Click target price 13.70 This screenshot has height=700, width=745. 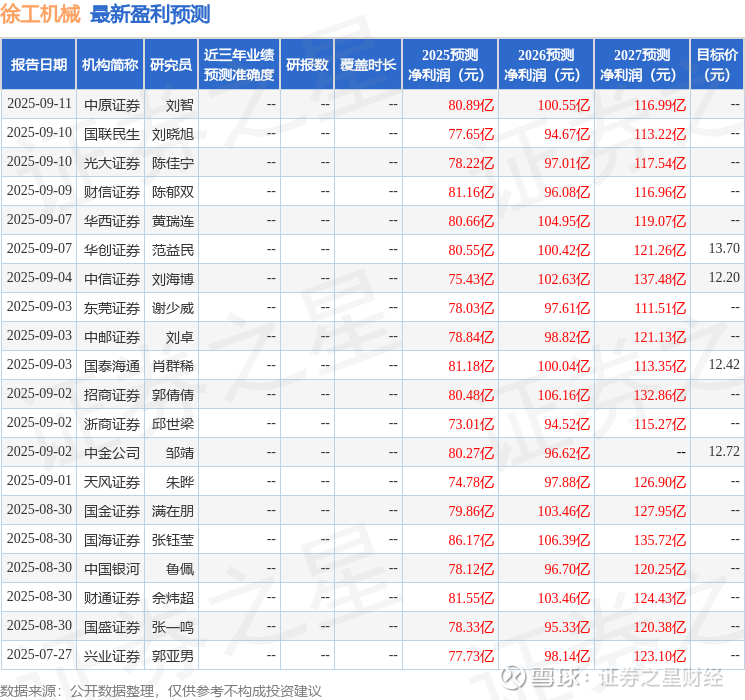[724, 249]
